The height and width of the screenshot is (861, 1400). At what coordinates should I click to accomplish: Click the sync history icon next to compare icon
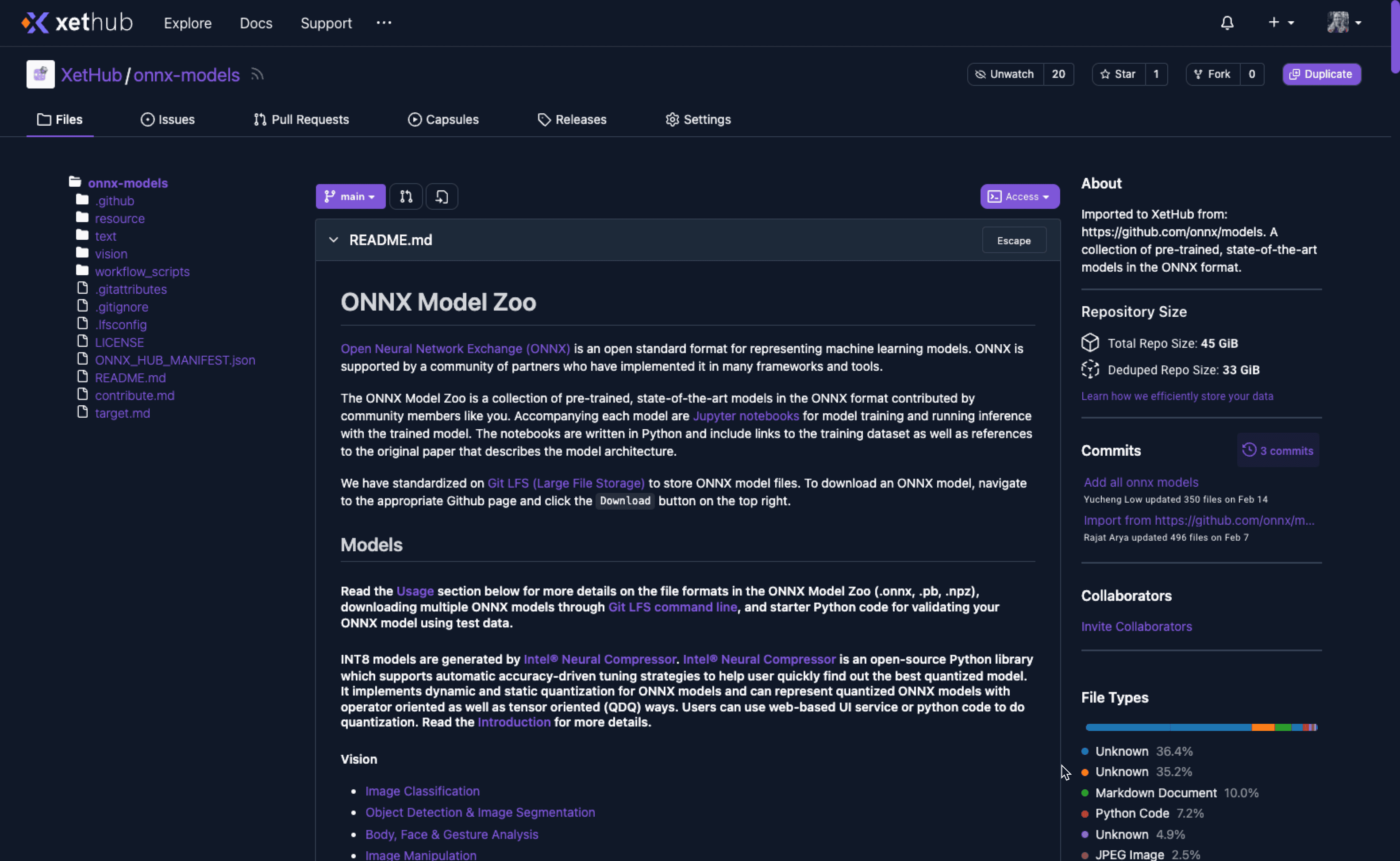[x=442, y=196]
